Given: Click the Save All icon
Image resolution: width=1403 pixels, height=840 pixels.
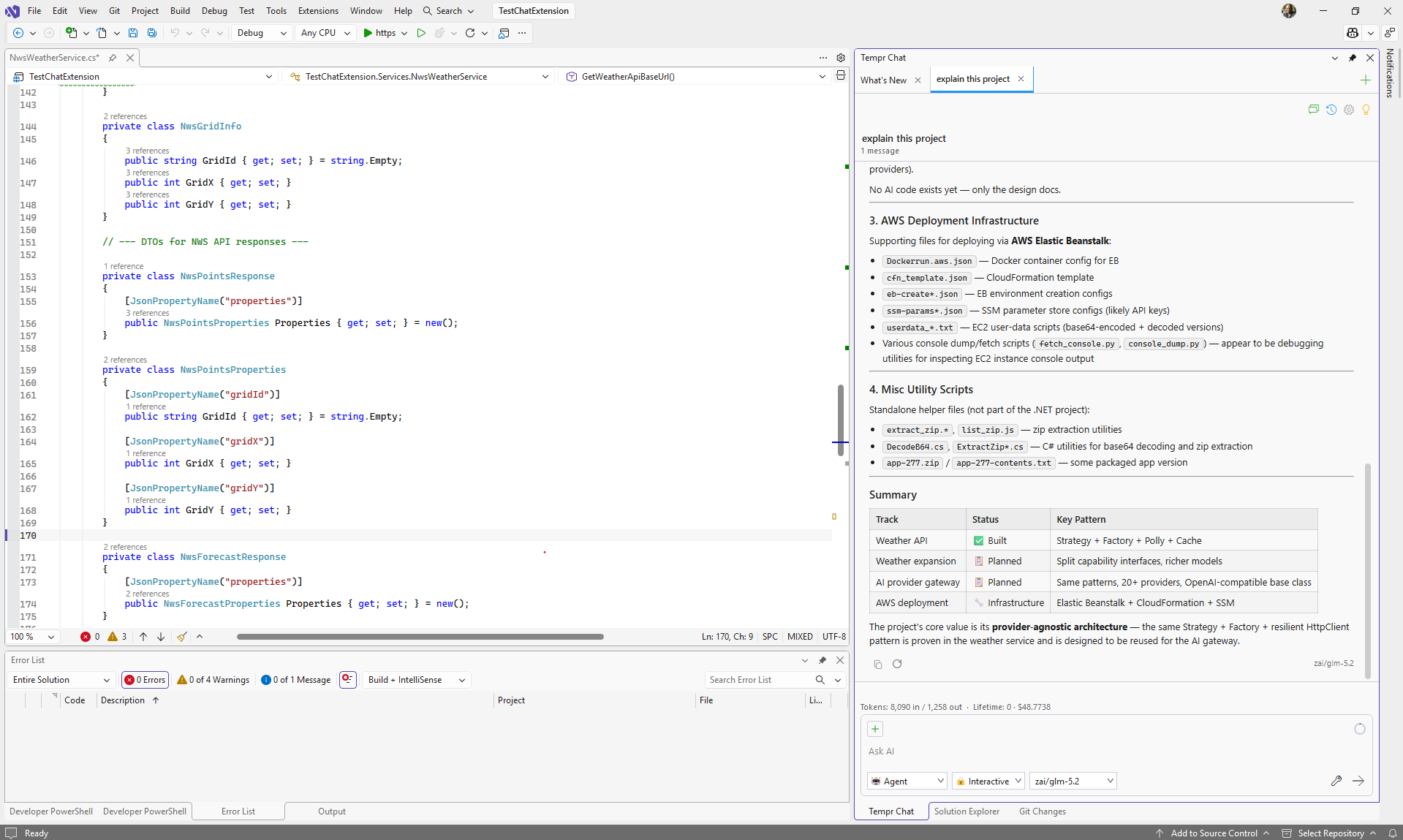Looking at the screenshot, I should tap(152, 33).
